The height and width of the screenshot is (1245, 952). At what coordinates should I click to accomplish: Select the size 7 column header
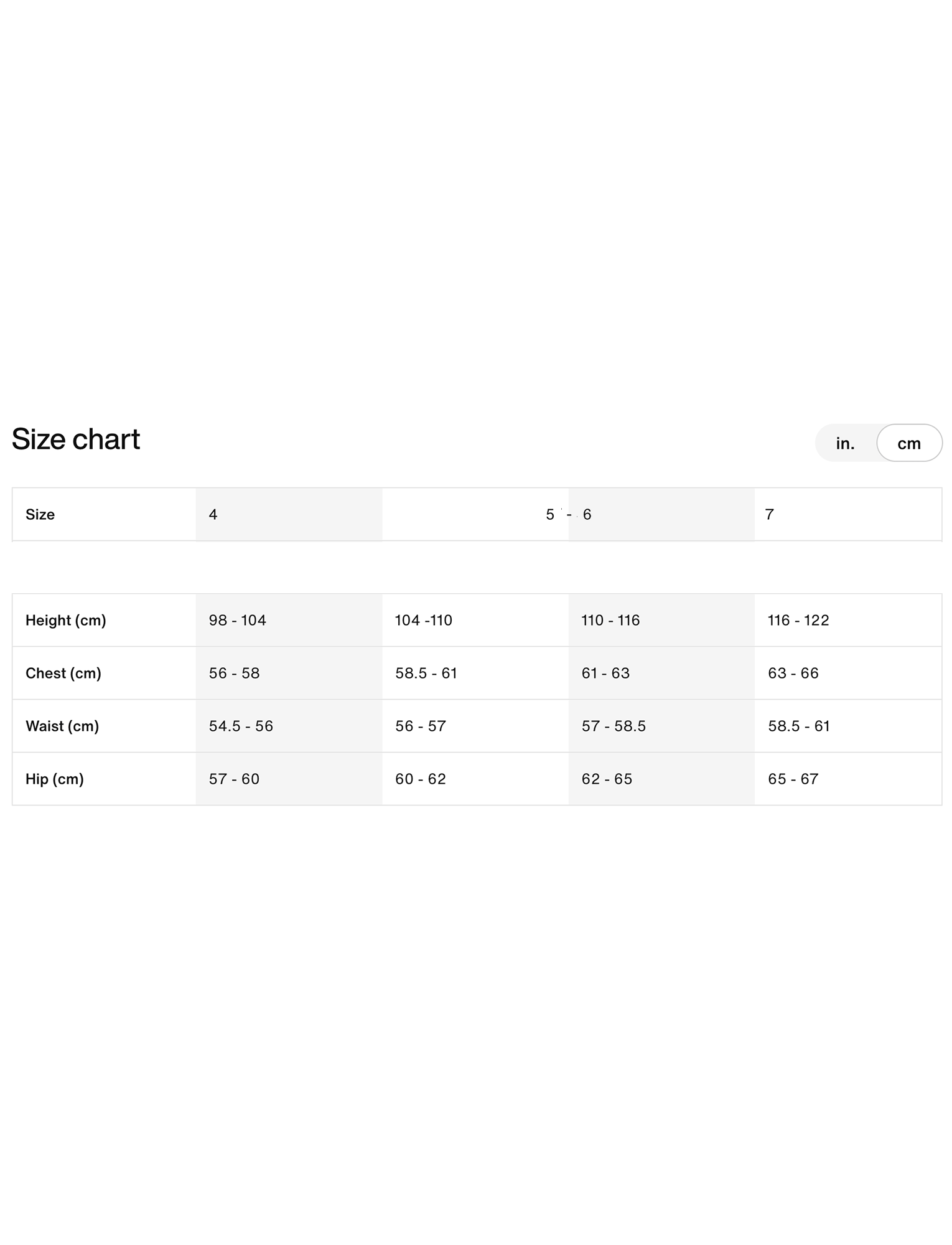click(x=769, y=514)
